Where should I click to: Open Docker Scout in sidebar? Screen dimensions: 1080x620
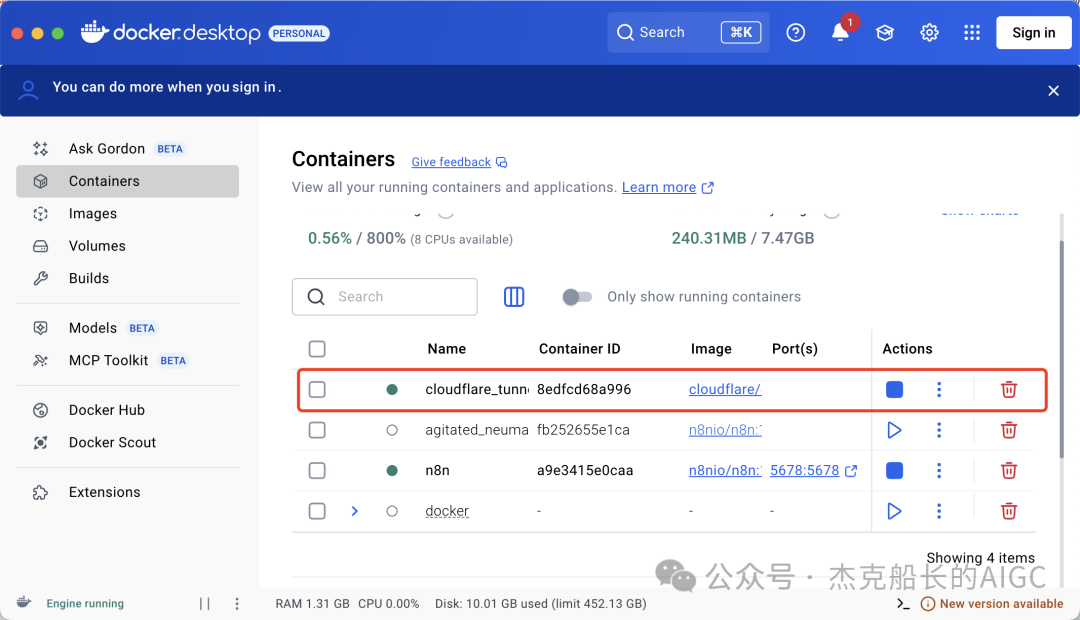pos(127,442)
